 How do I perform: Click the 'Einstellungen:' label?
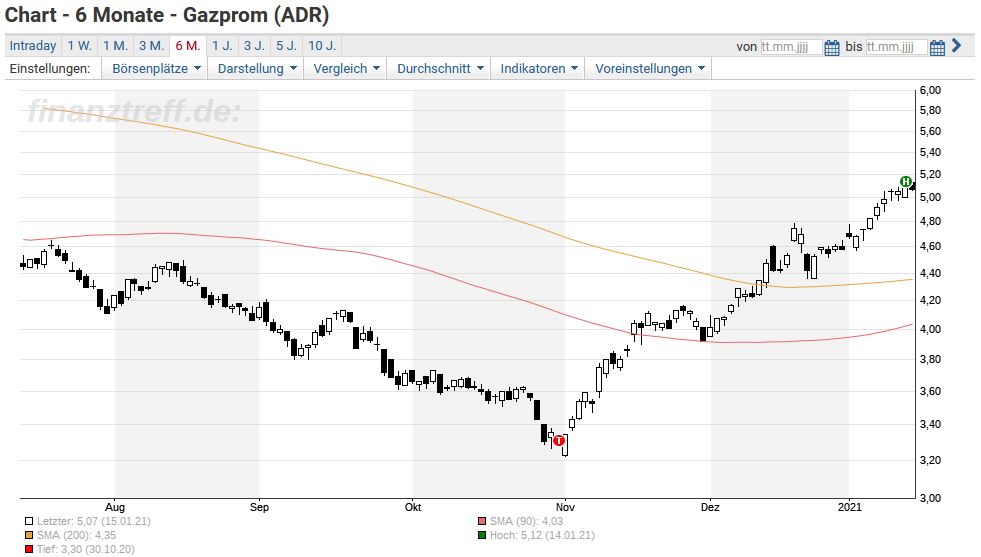pyautogui.click(x=49, y=69)
